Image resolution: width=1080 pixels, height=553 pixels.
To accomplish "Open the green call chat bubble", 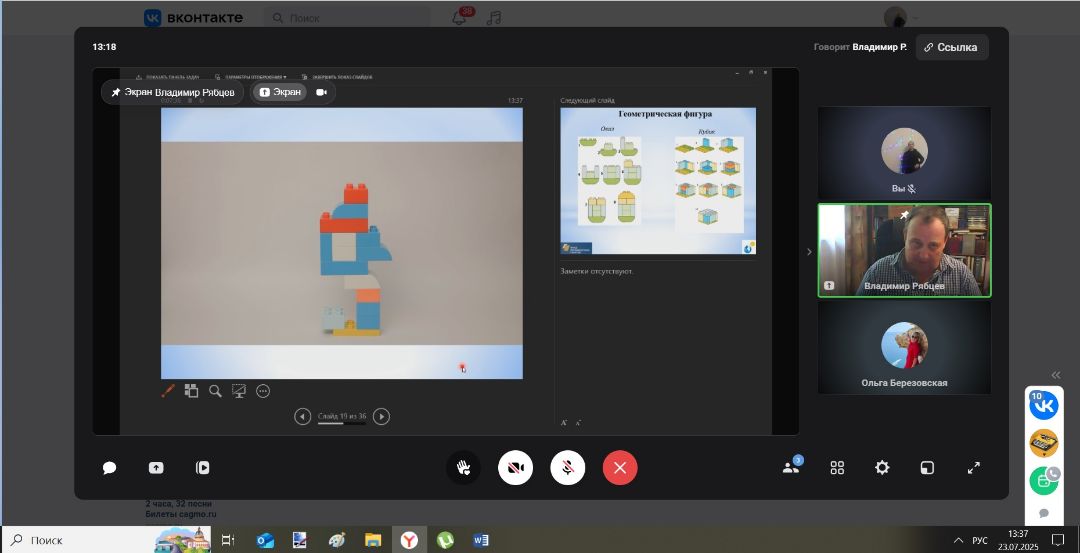I will click(1043, 481).
